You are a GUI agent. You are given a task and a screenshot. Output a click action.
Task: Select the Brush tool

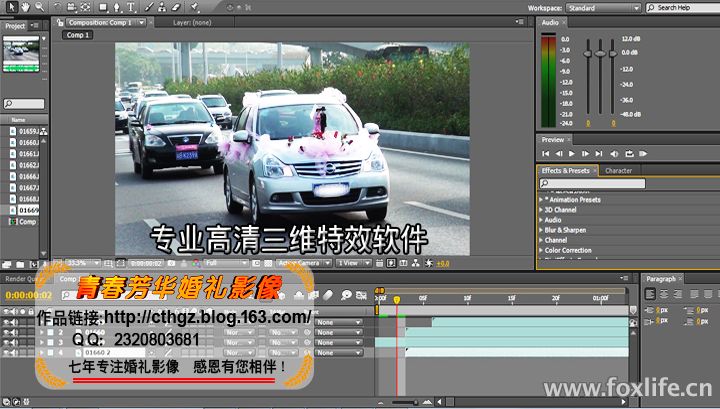[149, 7]
